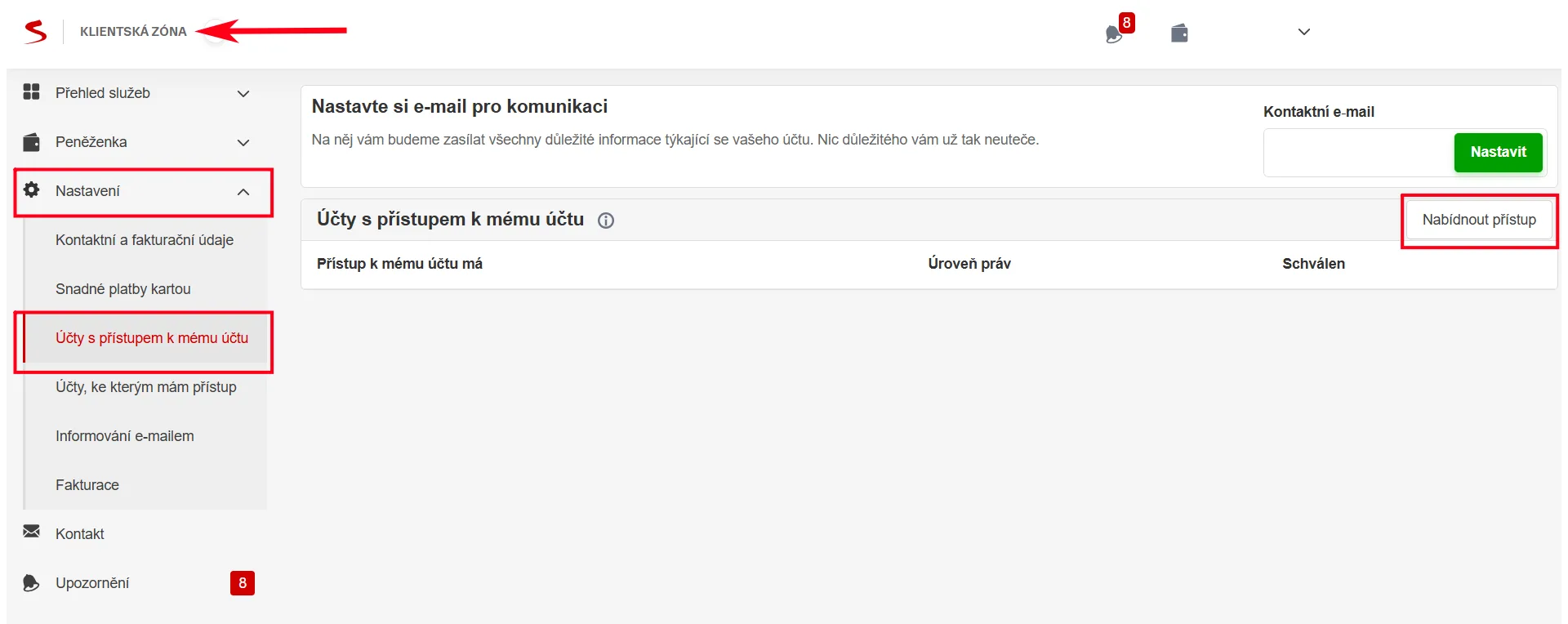
Task: Click the Nastavte si e-mail pro komunikaci heading
Action: [460, 107]
